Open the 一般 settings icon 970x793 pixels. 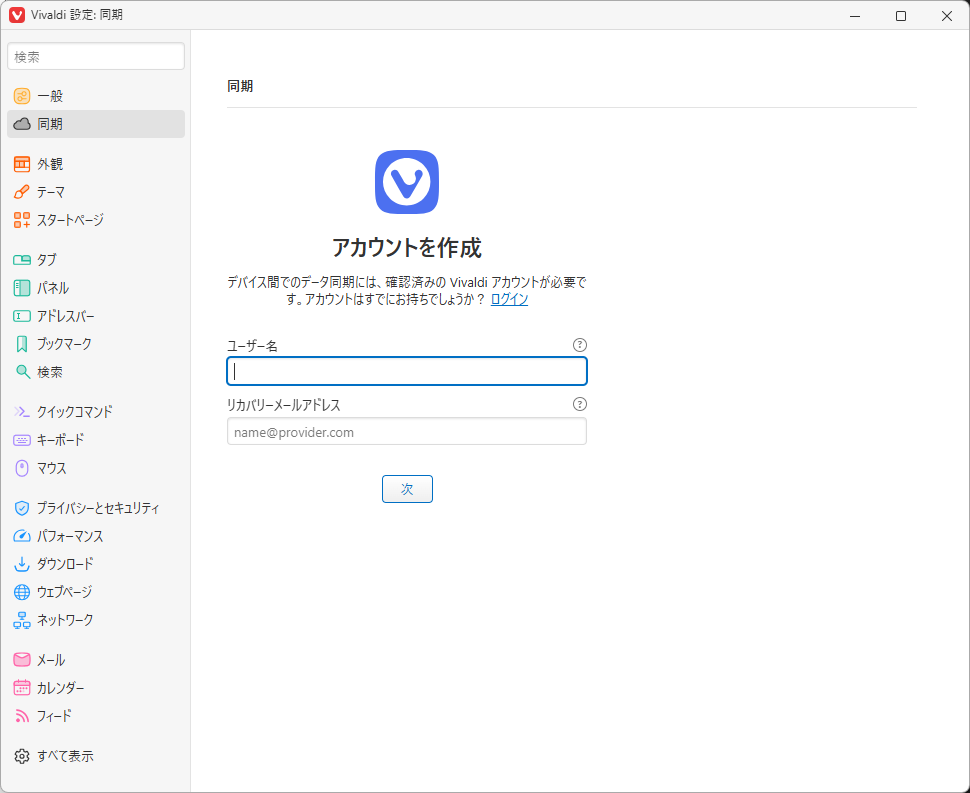22,96
